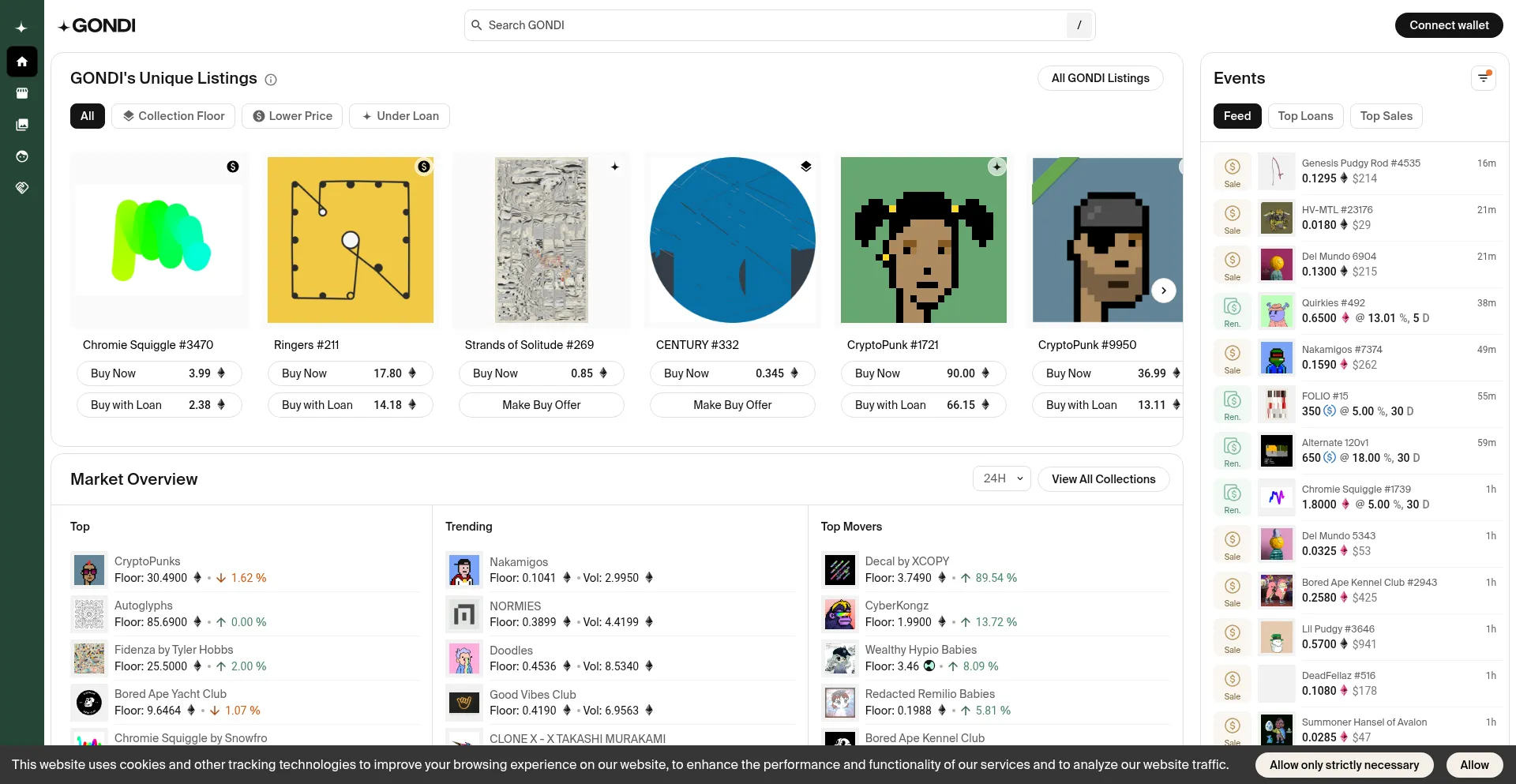1516x784 pixels.
Task: Open the Home icon in sidebar
Action: point(22,62)
